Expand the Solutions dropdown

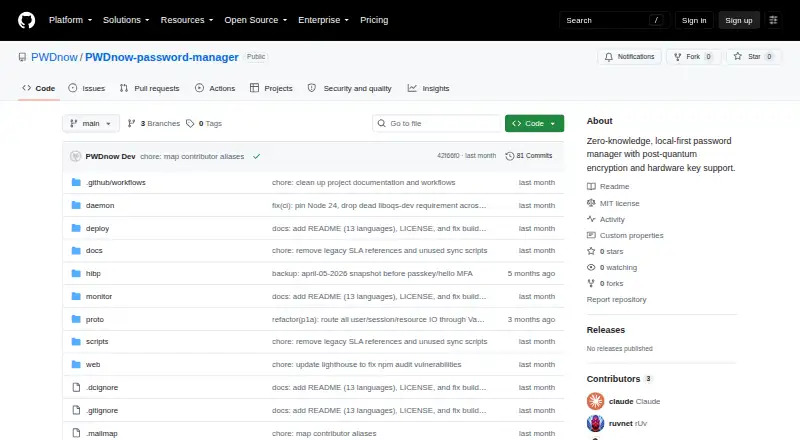(x=126, y=20)
